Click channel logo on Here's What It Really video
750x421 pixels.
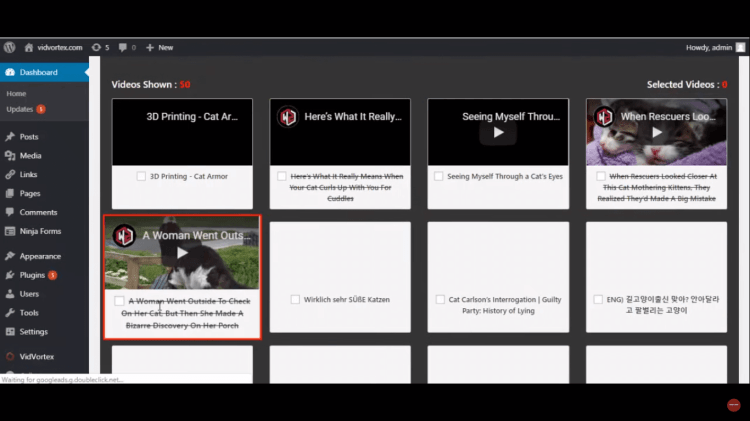[x=288, y=117]
